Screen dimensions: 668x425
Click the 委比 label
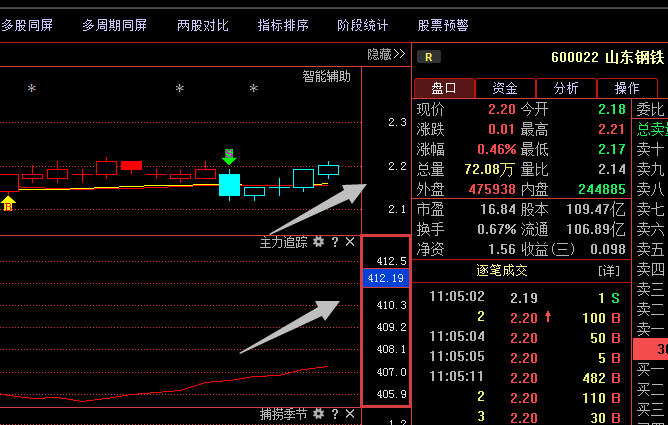click(651, 109)
